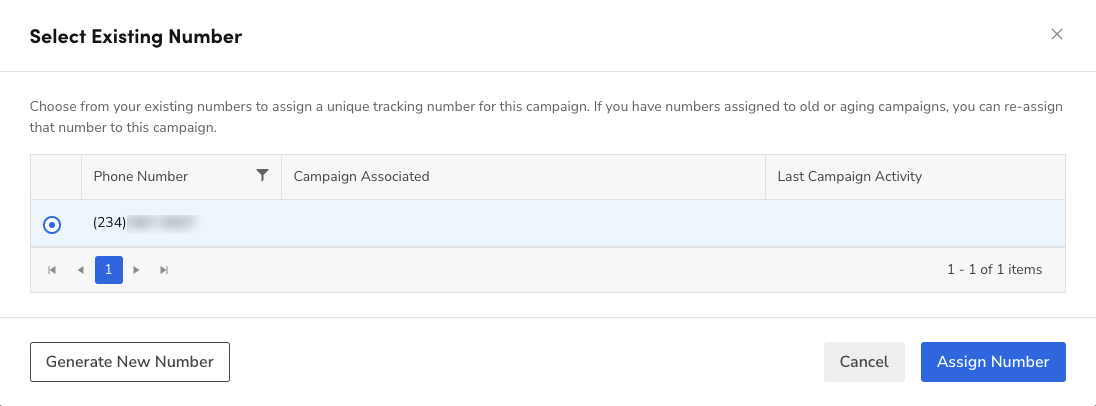Click page 1 in the pager
Viewport: 1096px width, 406px height.
(109, 270)
